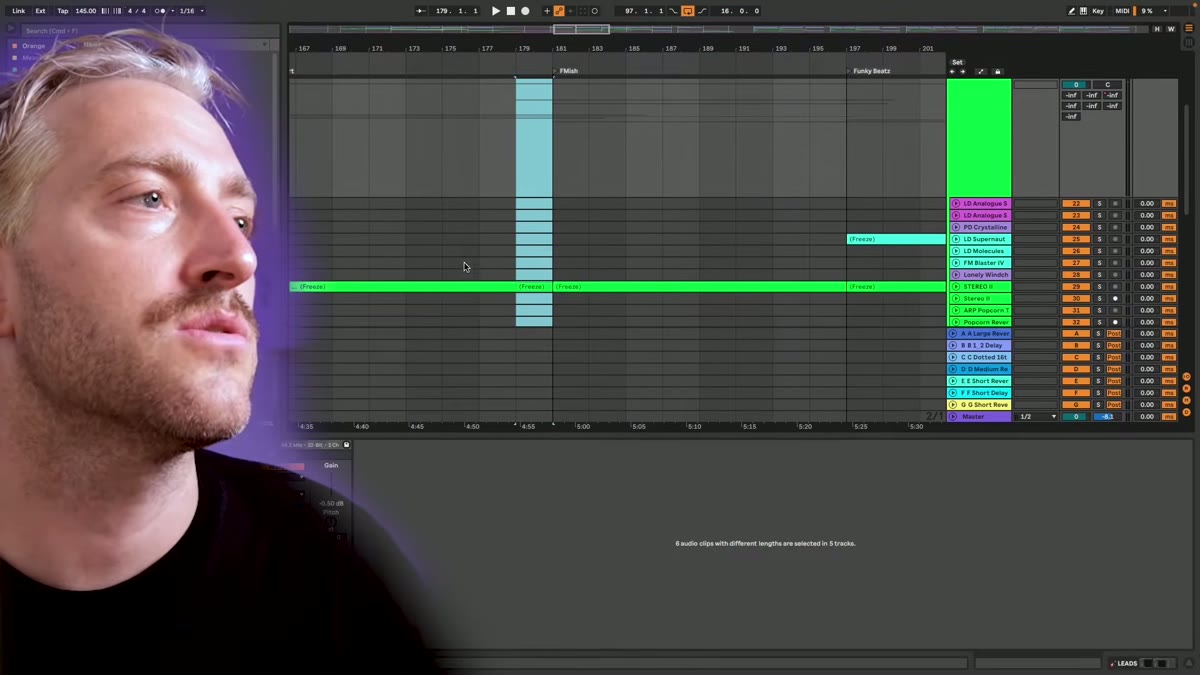Click the Stop button in transport
The image size is (1200, 675).
click(x=510, y=11)
